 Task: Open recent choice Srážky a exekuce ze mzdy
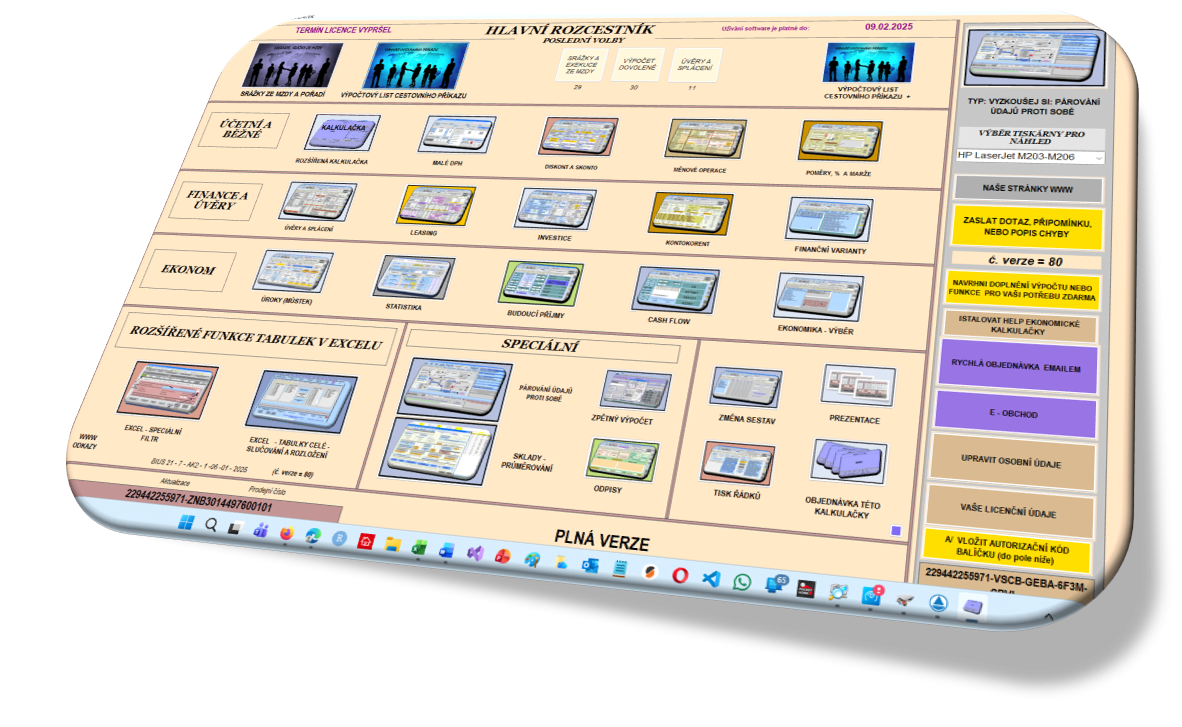[x=583, y=65]
